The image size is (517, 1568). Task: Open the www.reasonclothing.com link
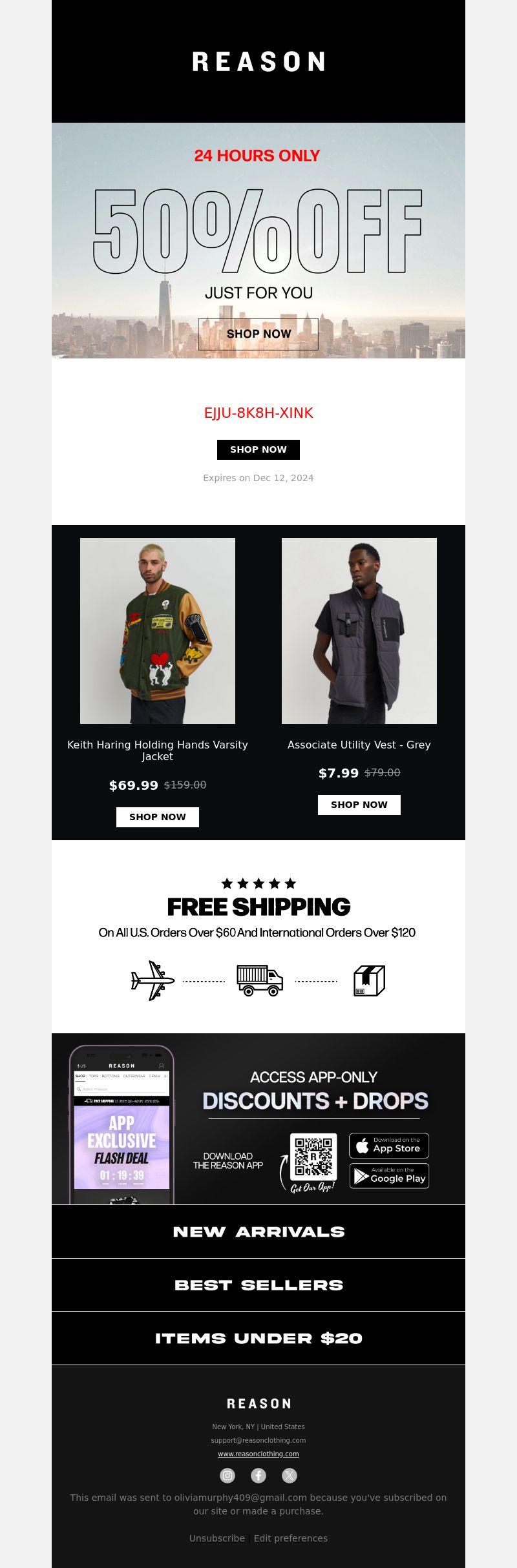[x=258, y=1454]
